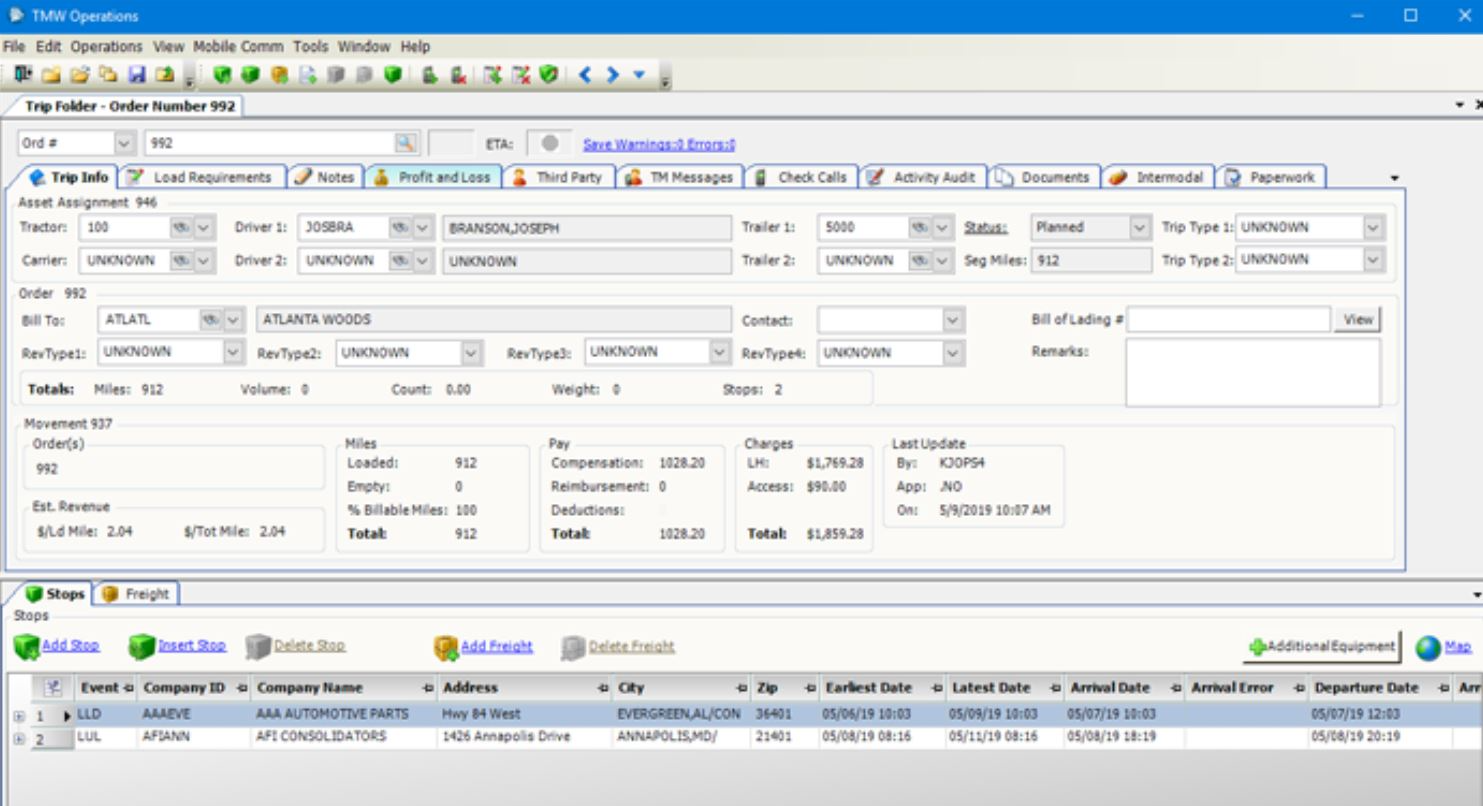Select the AFI CONSOLIDATORS company name cell
1483x806 pixels.
click(344, 737)
